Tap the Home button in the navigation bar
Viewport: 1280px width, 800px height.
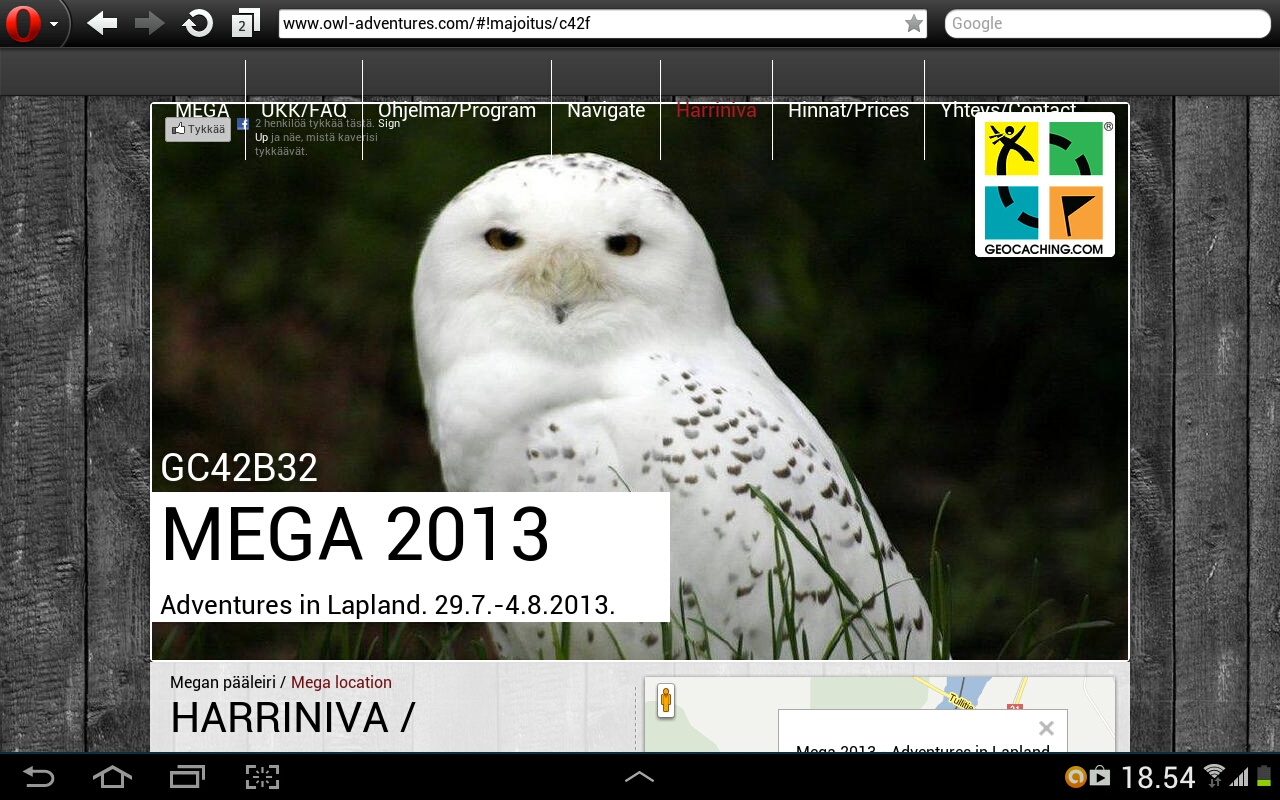pyautogui.click(x=111, y=776)
